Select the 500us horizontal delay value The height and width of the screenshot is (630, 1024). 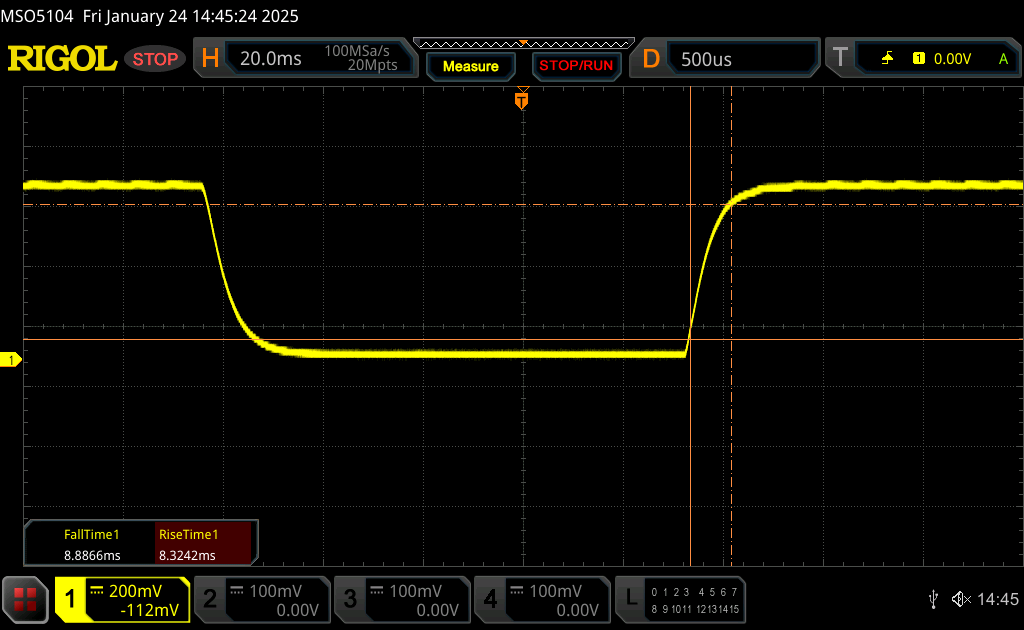coord(706,59)
